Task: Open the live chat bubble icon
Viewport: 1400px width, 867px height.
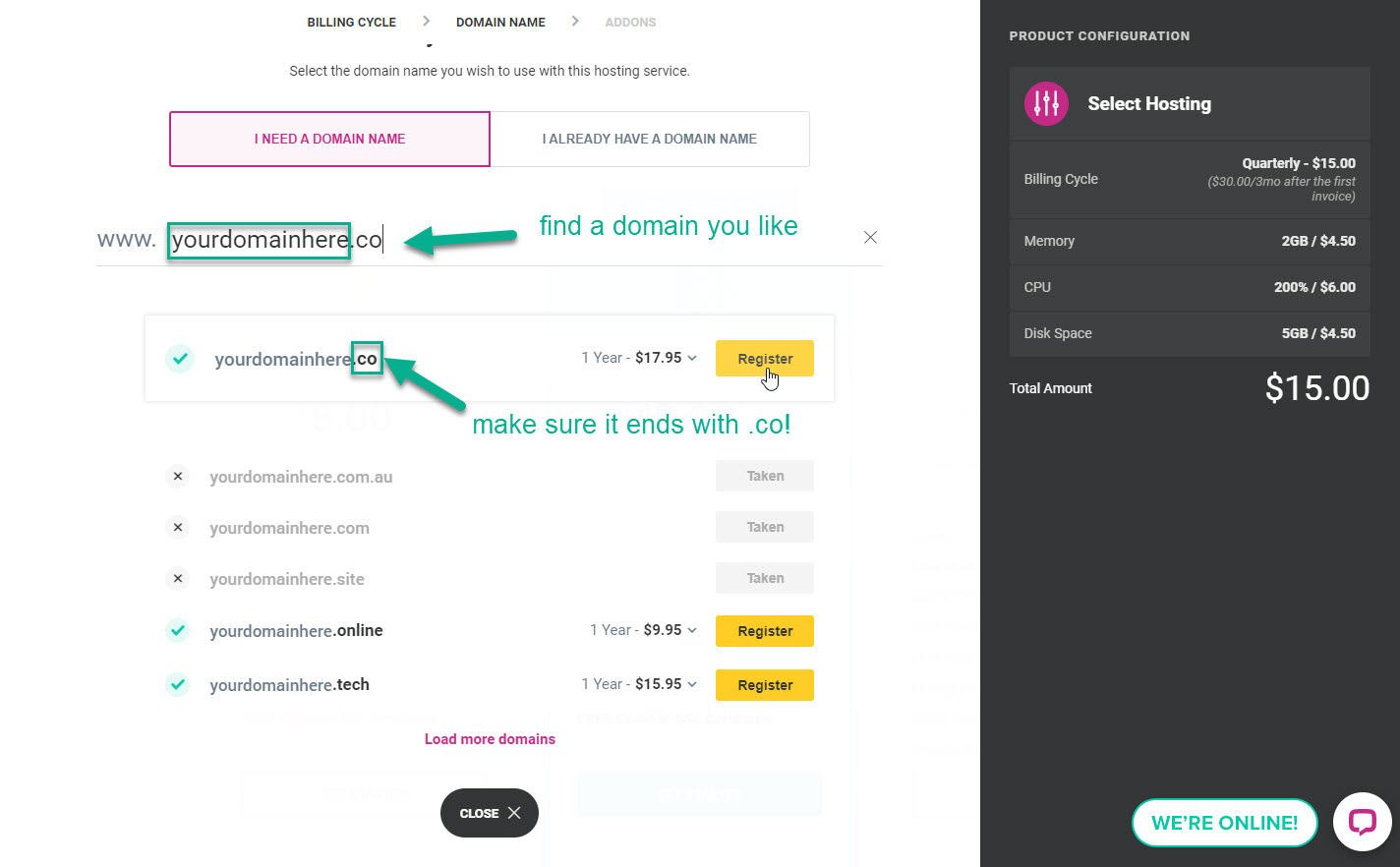Action: pos(1362,821)
